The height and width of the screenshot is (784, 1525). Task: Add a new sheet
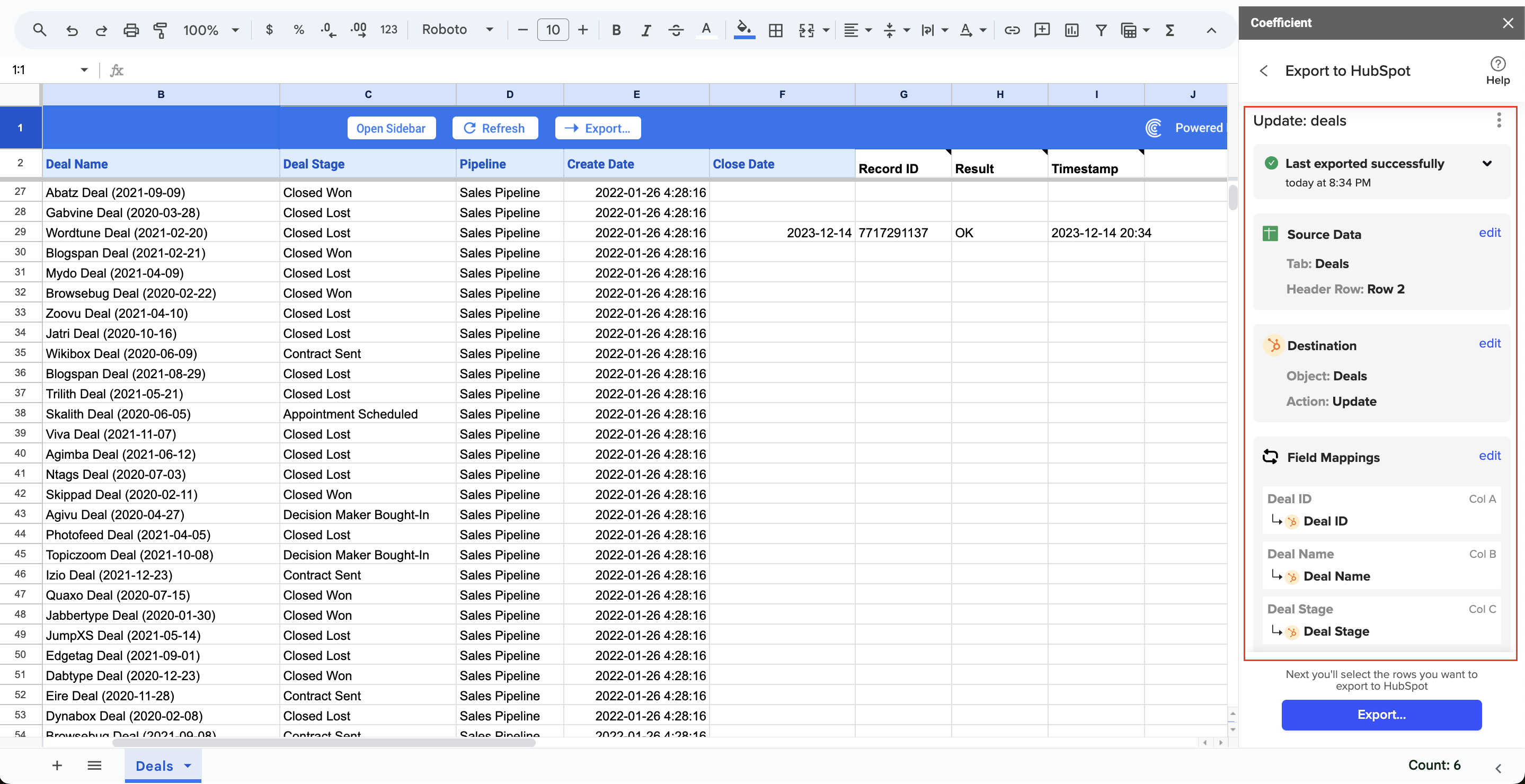click(x=57, y=765)
